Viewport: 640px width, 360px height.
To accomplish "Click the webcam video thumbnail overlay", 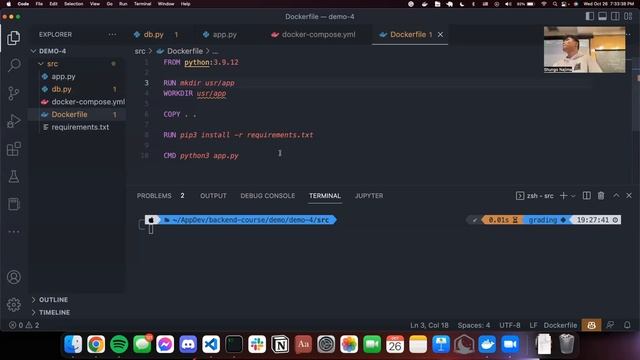I will [x=584, y=50].
